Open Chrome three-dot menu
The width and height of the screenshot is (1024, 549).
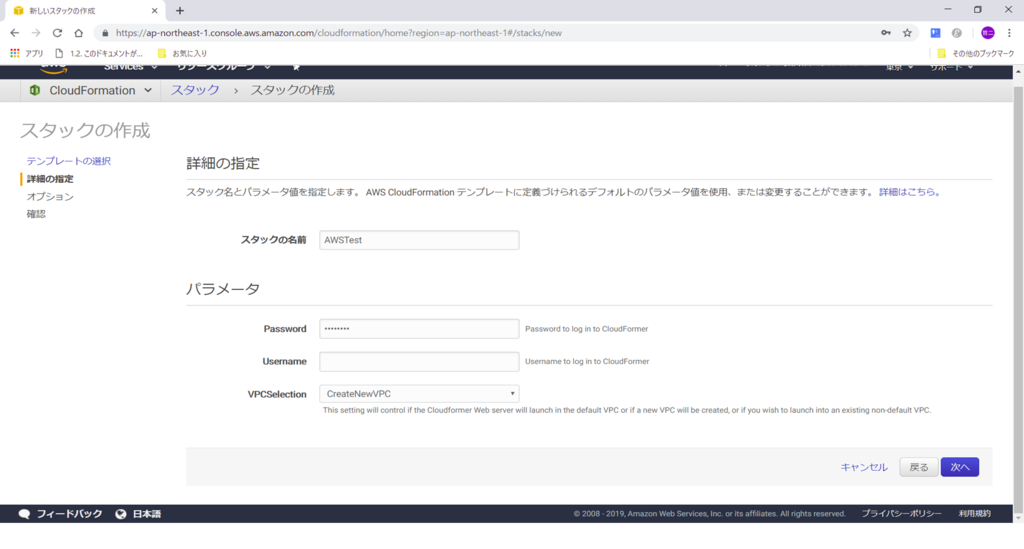click(1009, 33)
